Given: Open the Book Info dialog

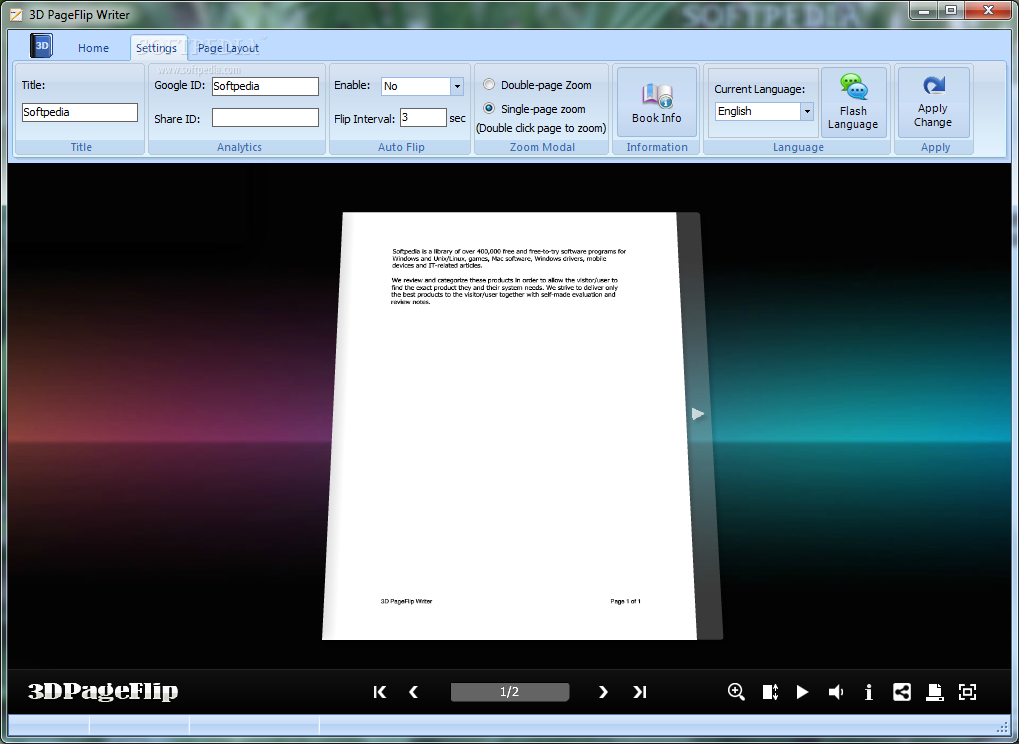Looking at the screenshot, I should (656, 102).
